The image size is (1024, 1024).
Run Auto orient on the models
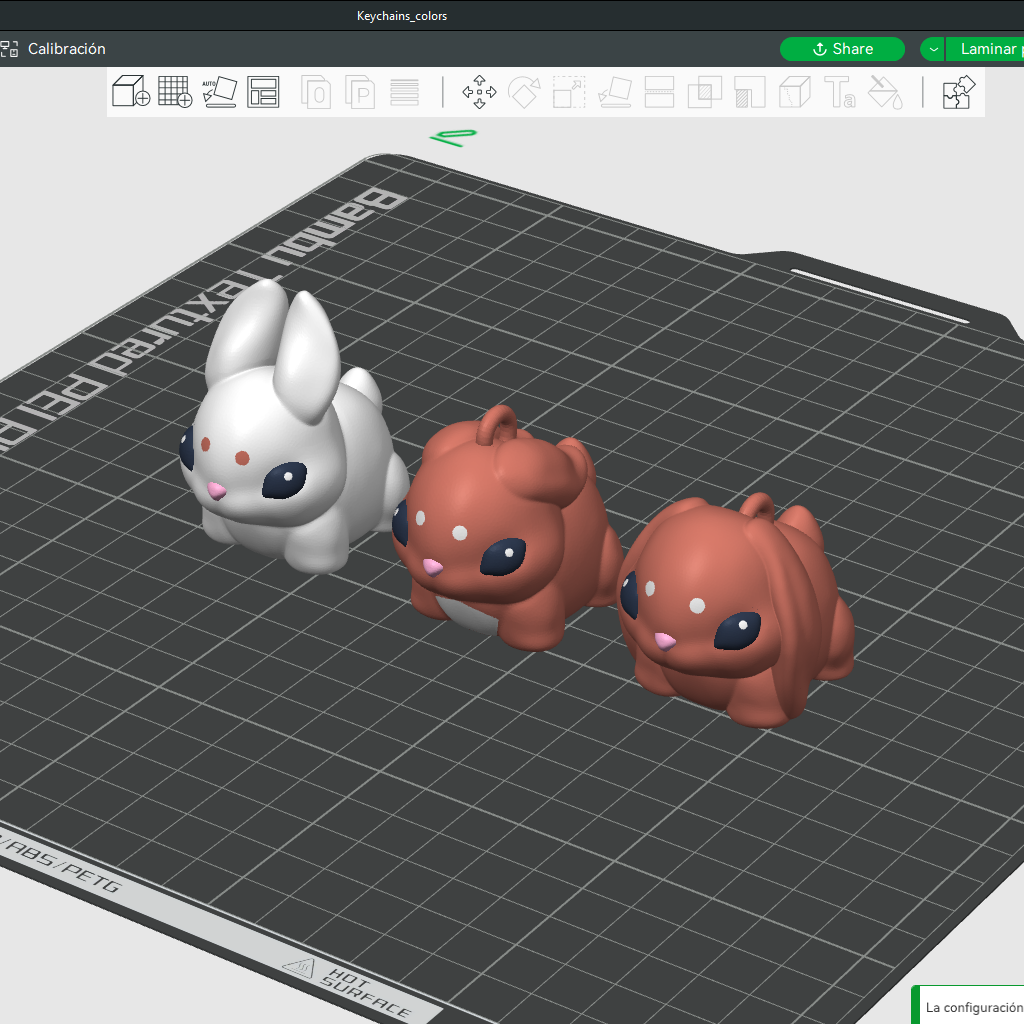[219, 92]
